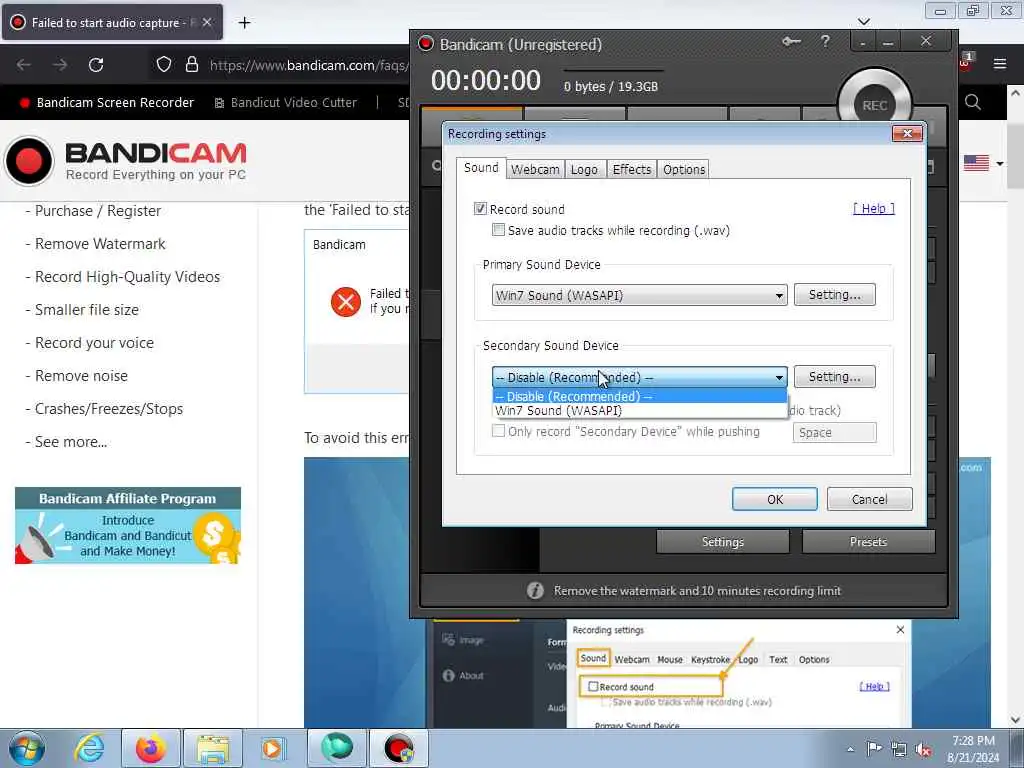The image size is (1024, 768).
Task: Open Bandicam help question mark icon
Action: point(825,42)
